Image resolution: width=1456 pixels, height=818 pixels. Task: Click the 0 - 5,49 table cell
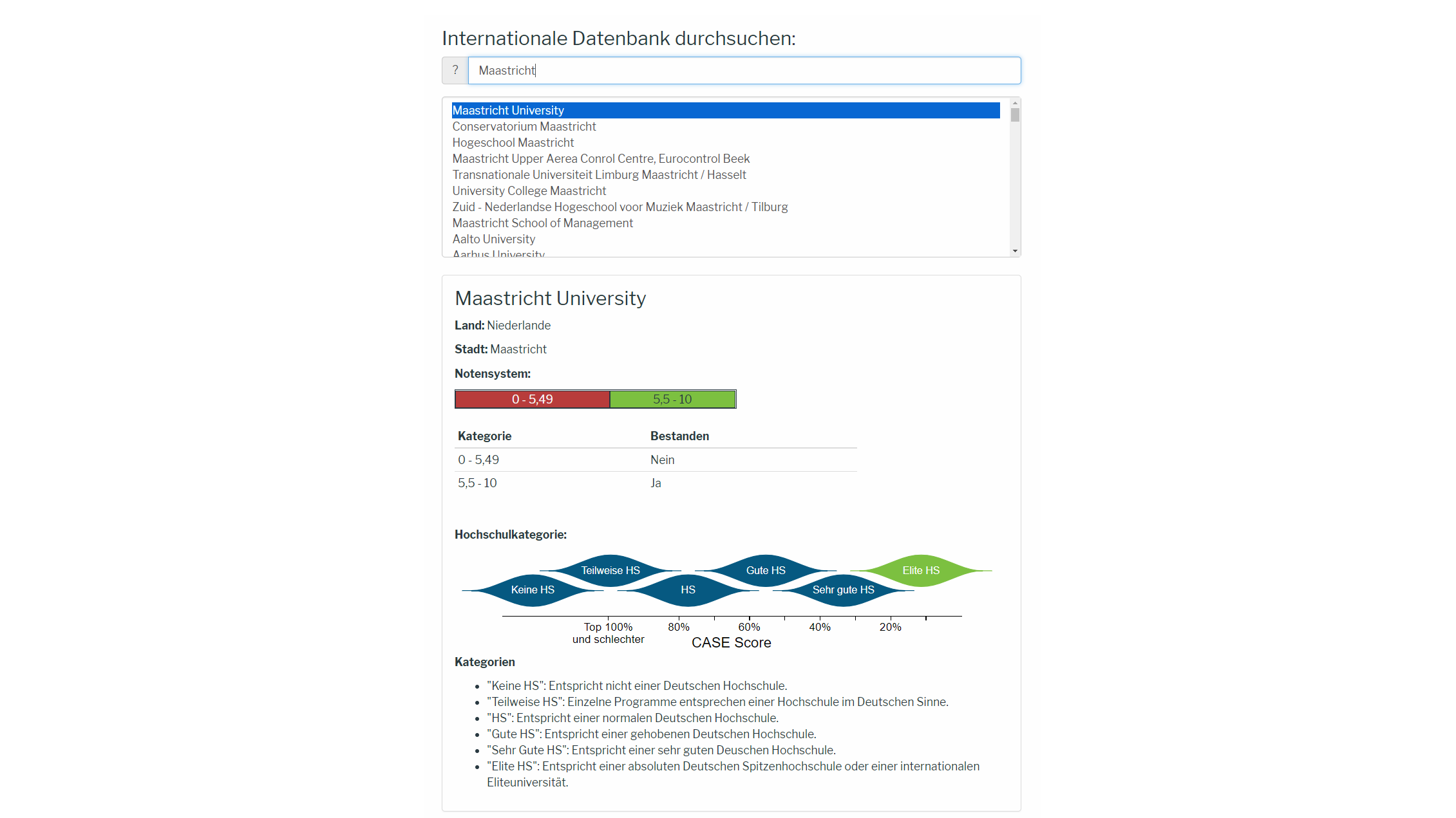pyautogui.click(x=478, y=460)
